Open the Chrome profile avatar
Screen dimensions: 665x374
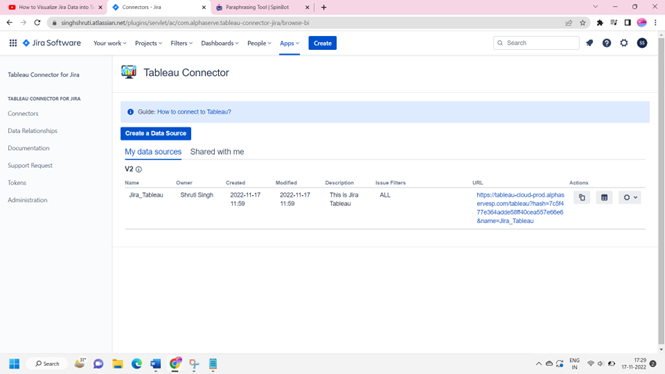(x=642, y=23)
